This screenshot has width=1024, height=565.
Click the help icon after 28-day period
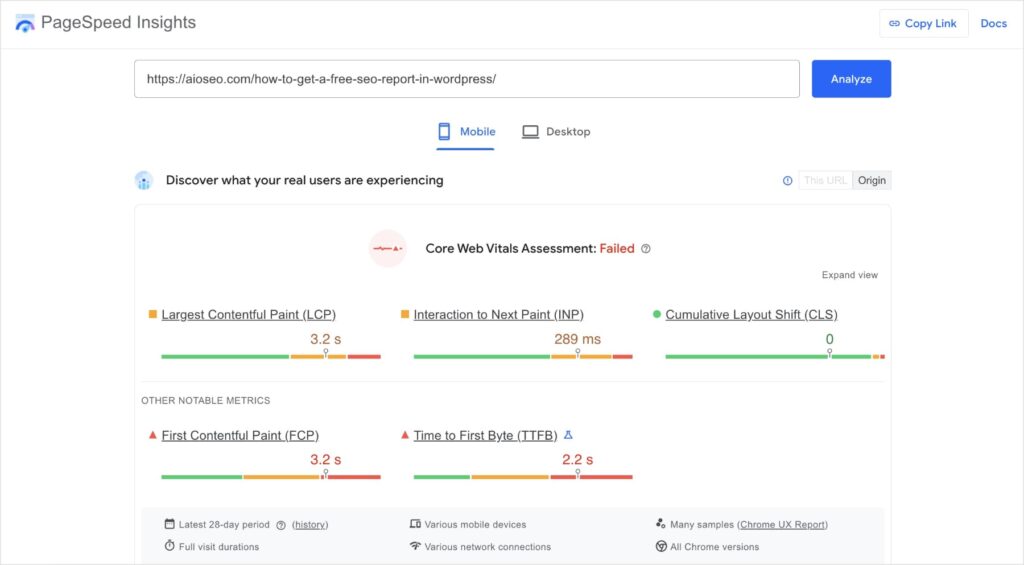pyautogui.click(x=281, y=525)
